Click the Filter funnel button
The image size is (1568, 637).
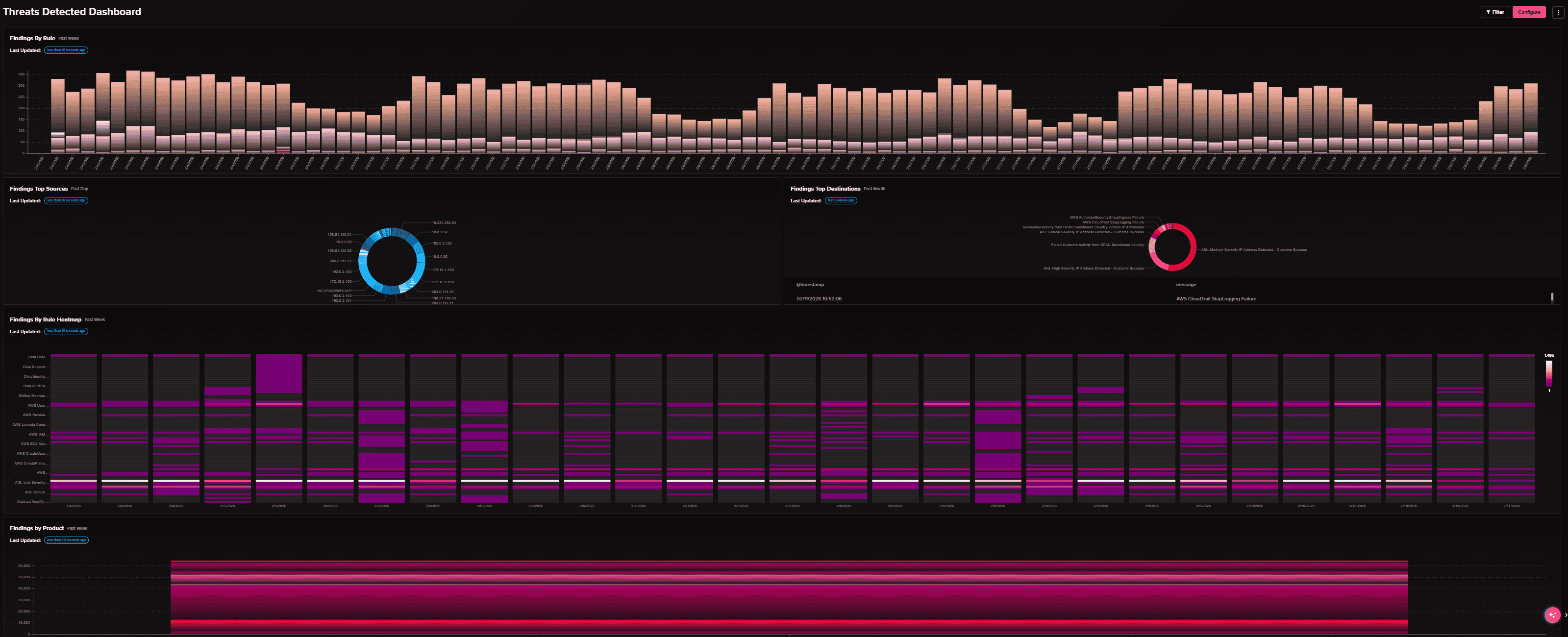(1494, 12)
